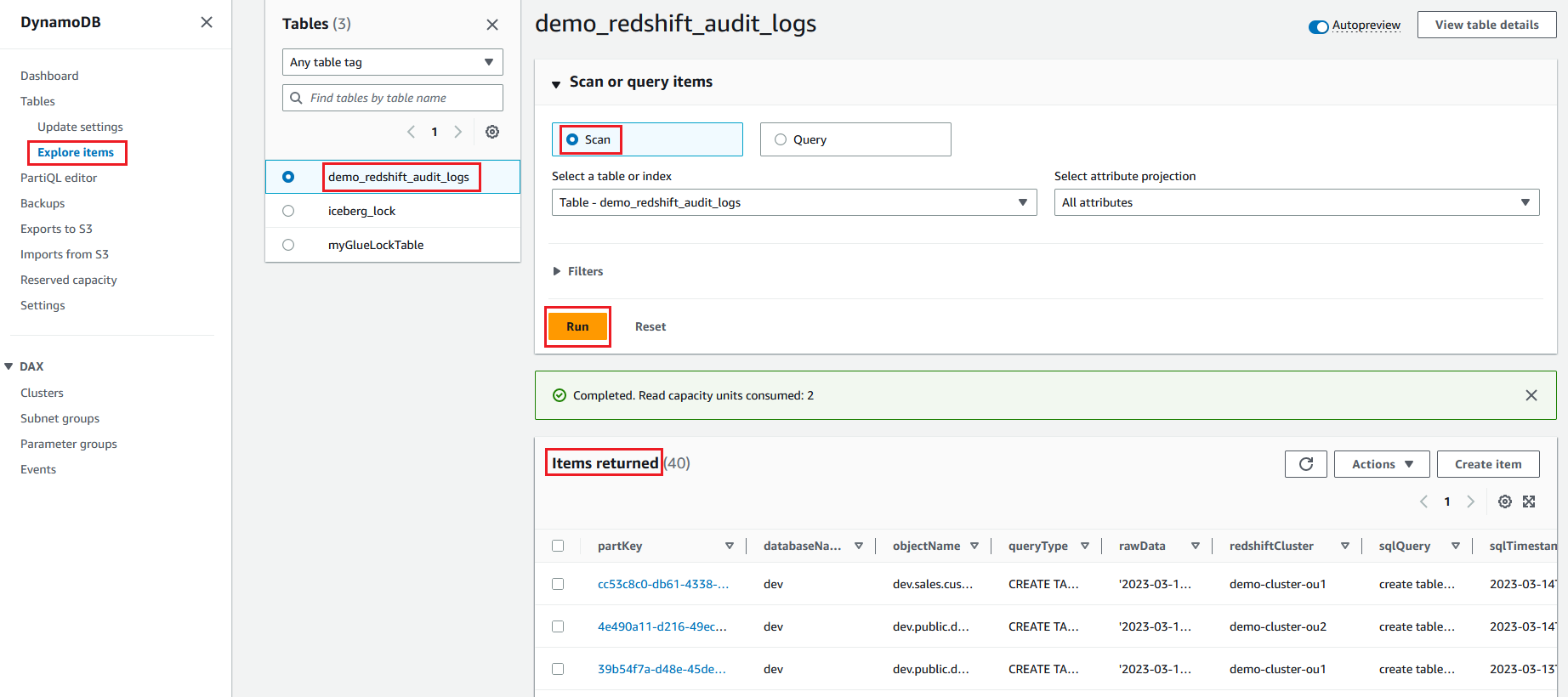This screenshot has width=1568, height=697.
Task: Select the Scan radio option
Action: pos(572,139)
